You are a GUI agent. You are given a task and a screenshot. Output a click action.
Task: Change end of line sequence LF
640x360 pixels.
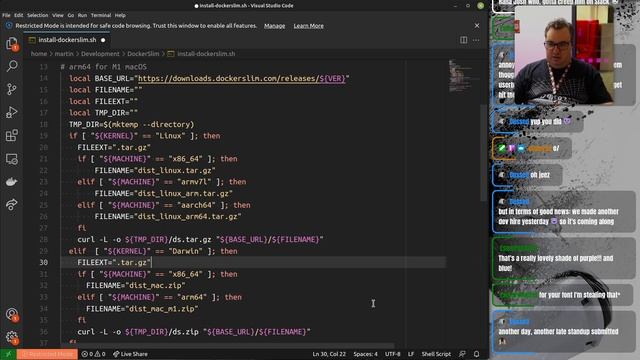pyautogui.click(x=411, y=354)
